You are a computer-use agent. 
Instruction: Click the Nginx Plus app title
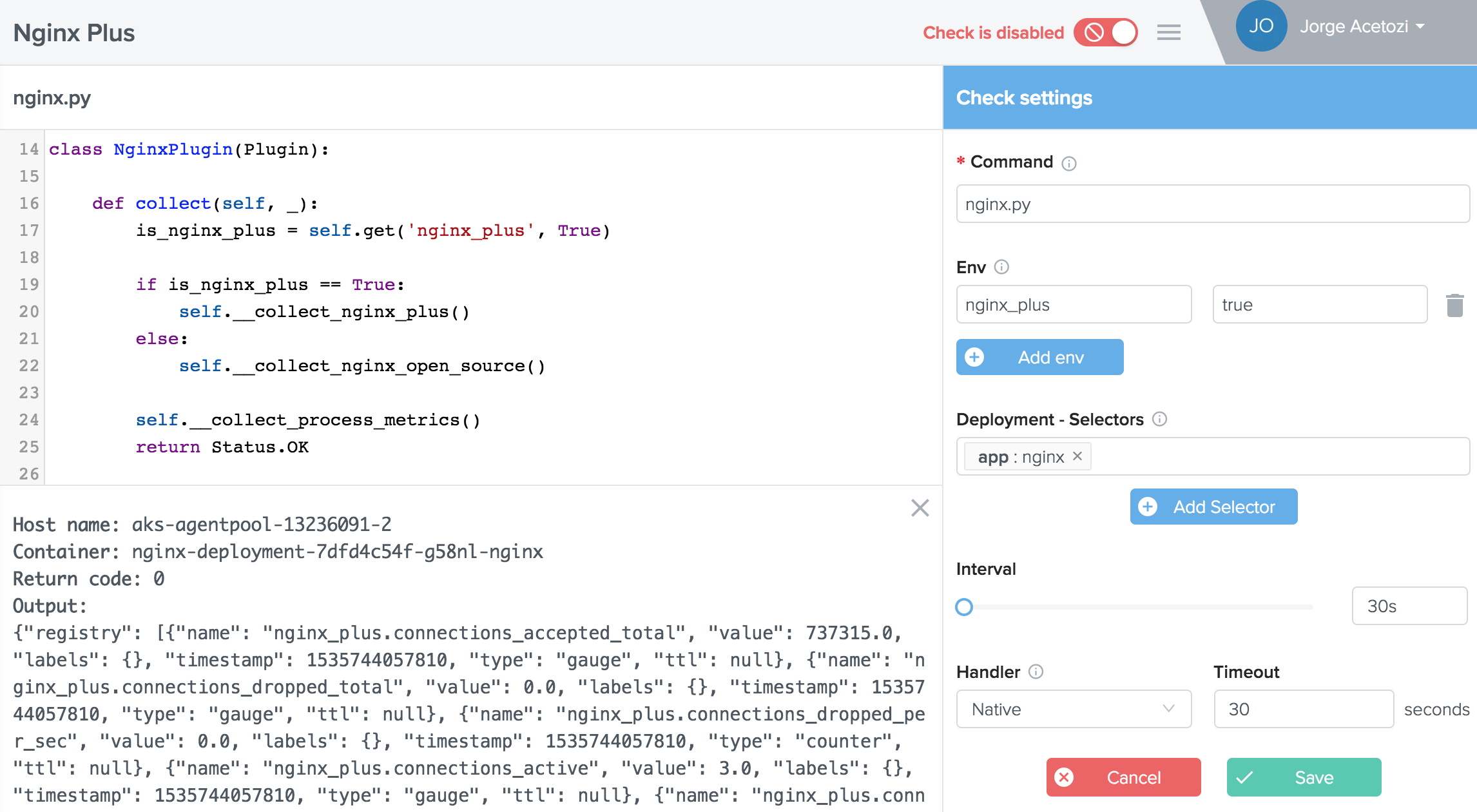(75, 31)
